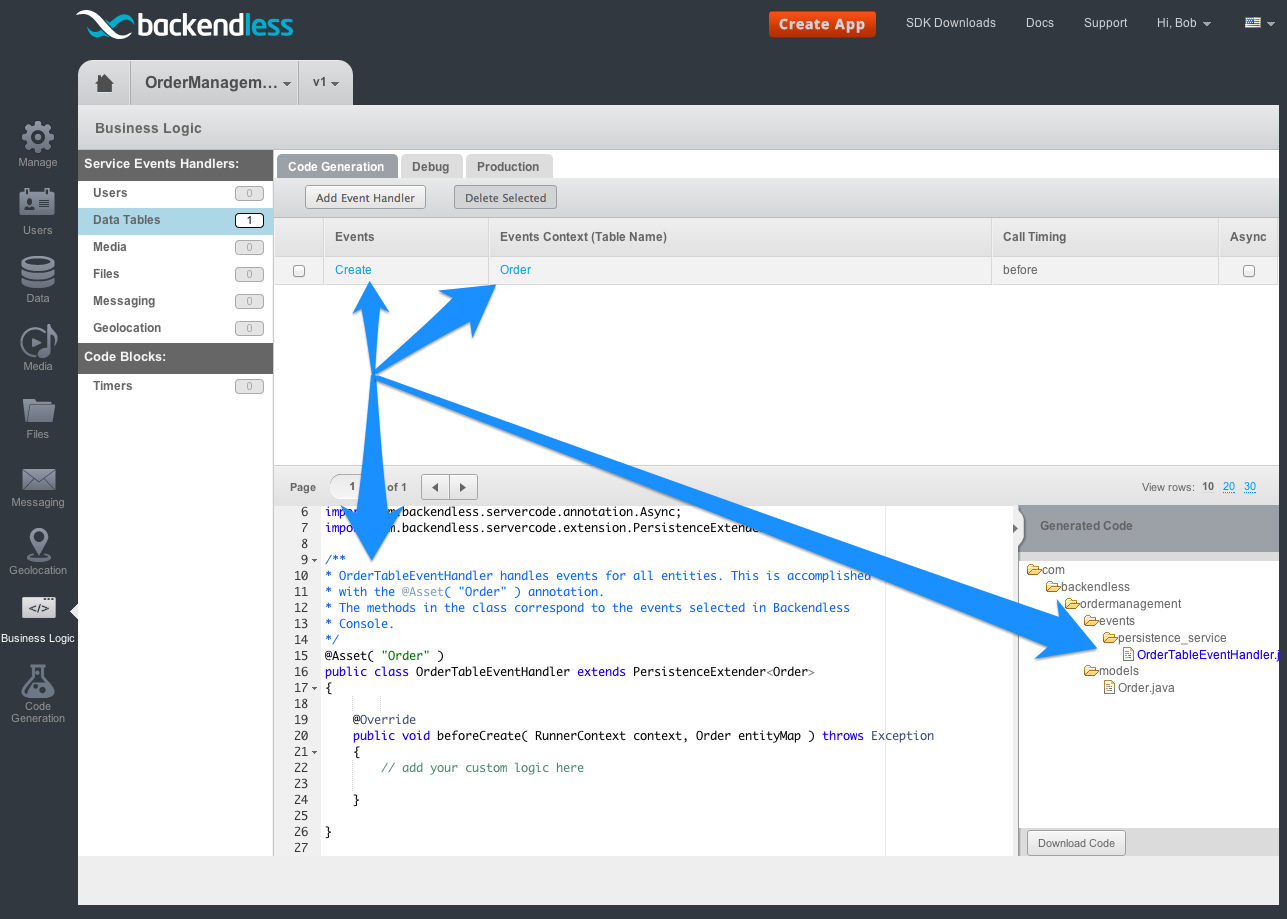Click the Download Code button
1287x919 pixels.
(1076, 843)
